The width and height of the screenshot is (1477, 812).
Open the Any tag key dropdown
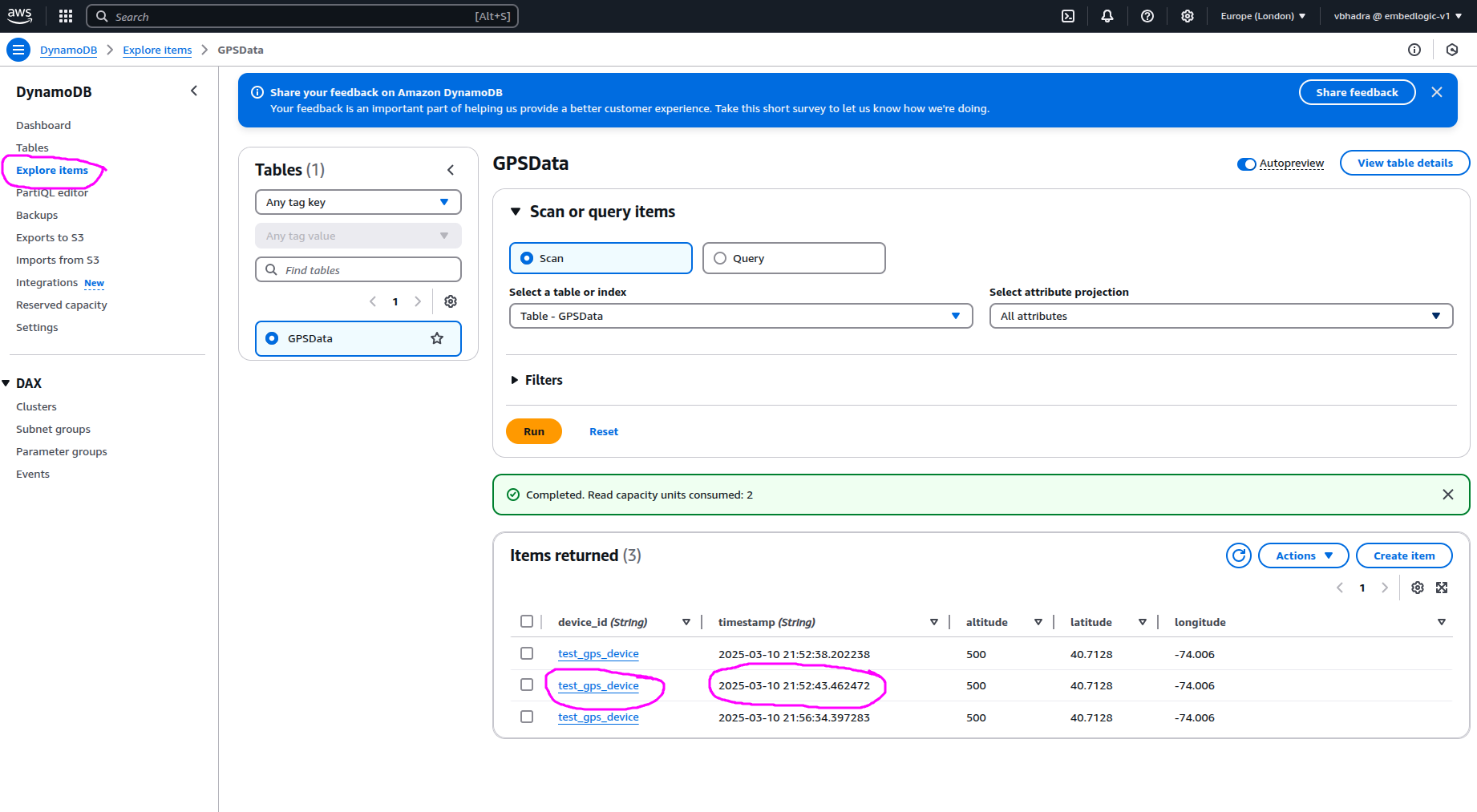tap(358, 202)
